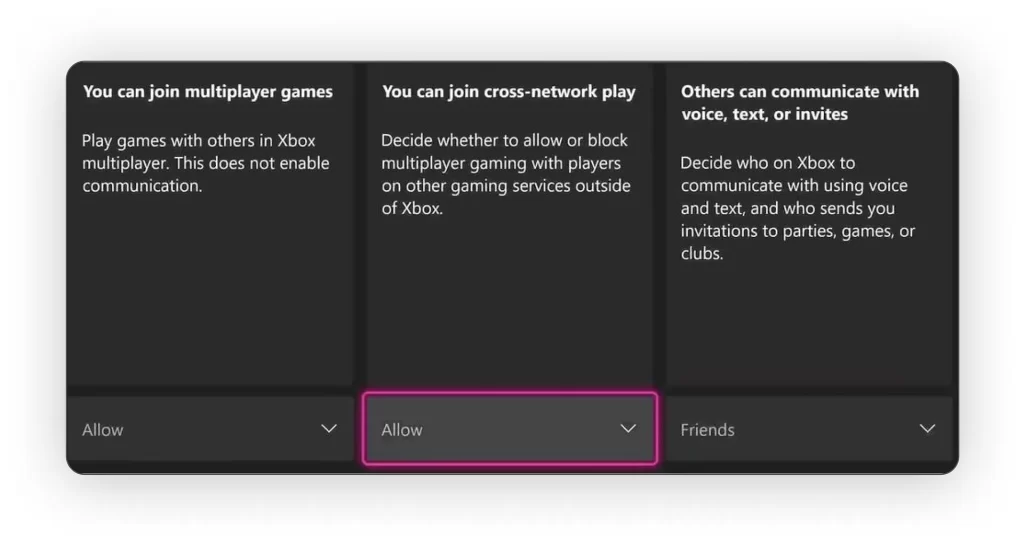This screenshot has height=545, width=1024.
Task: Click the Friends value text
Action: (x=708, y=430)
